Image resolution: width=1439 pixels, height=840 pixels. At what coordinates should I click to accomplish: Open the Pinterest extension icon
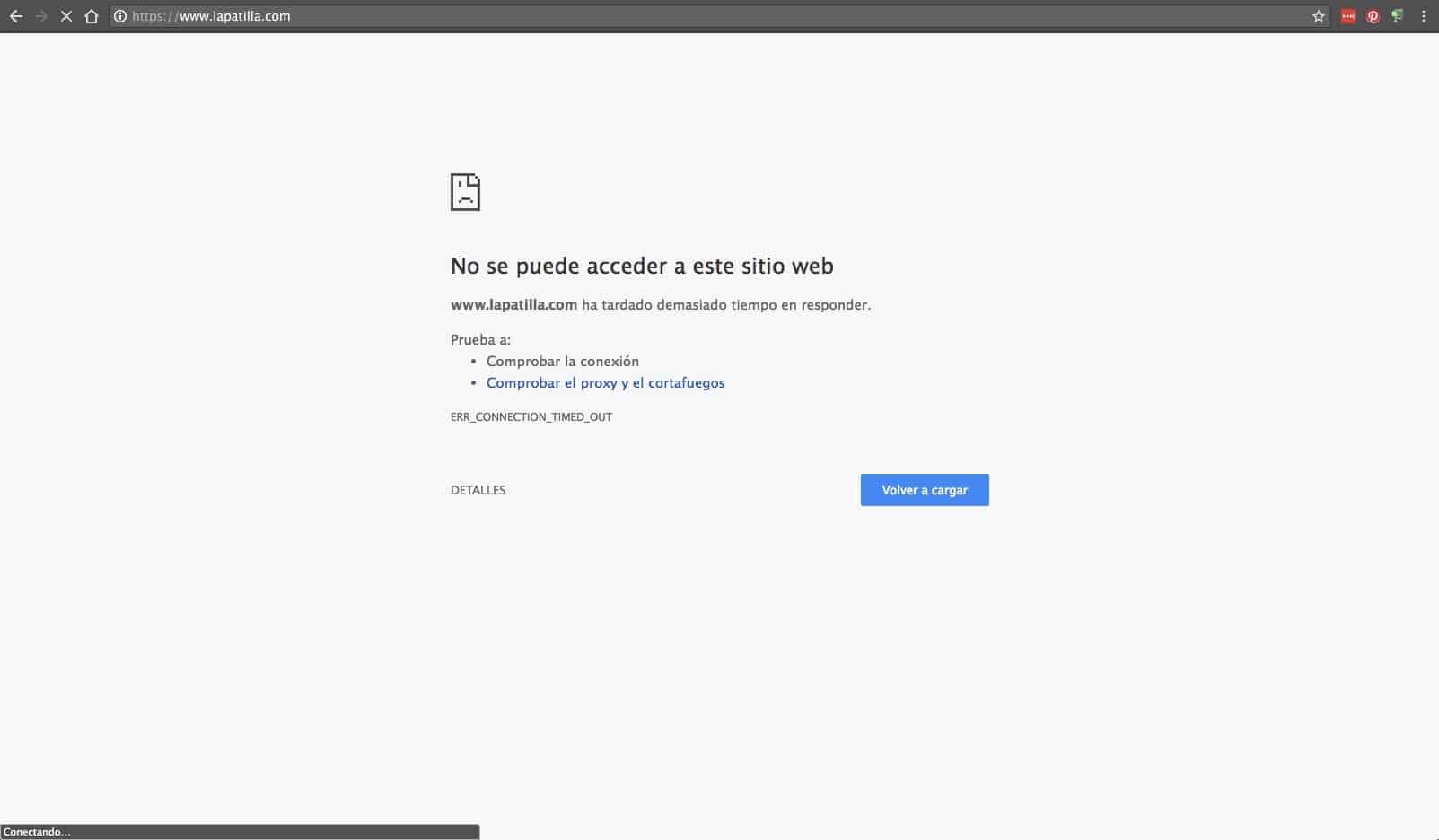[x=1373, y=16]
